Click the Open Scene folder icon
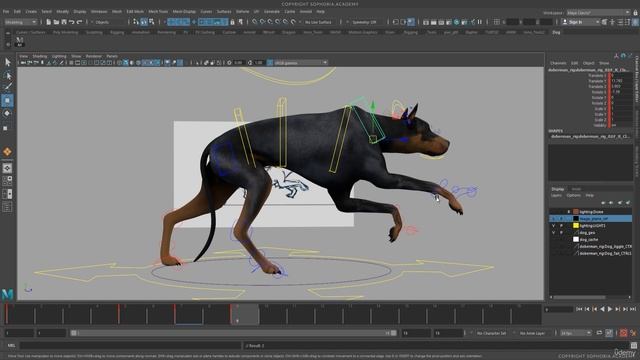This screenshot has width=640, height=360. pos(56,22)
